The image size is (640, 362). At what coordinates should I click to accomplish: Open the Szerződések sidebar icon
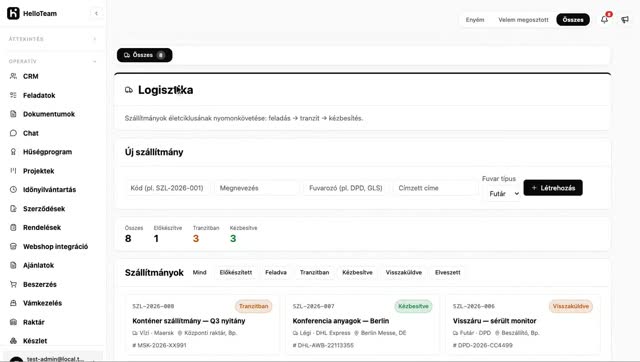pyautogui.click(x=13, y=209)
